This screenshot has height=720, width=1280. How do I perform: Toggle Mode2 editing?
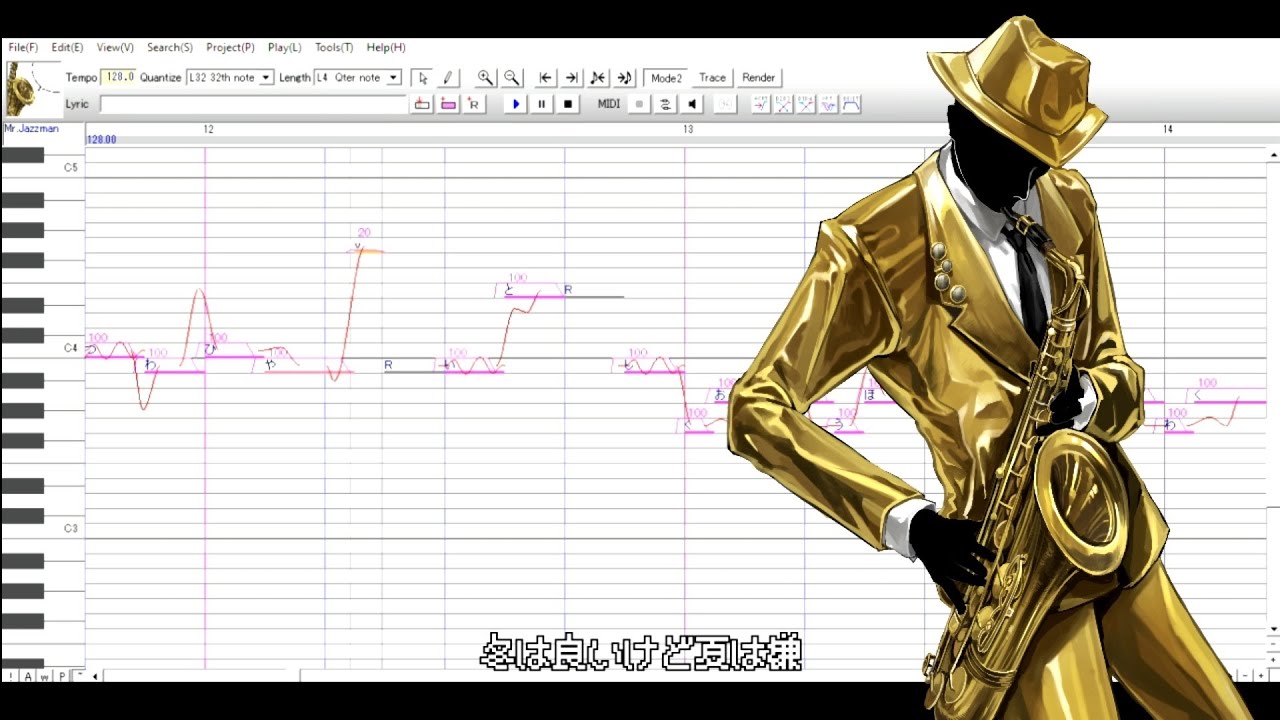(666, 78)
